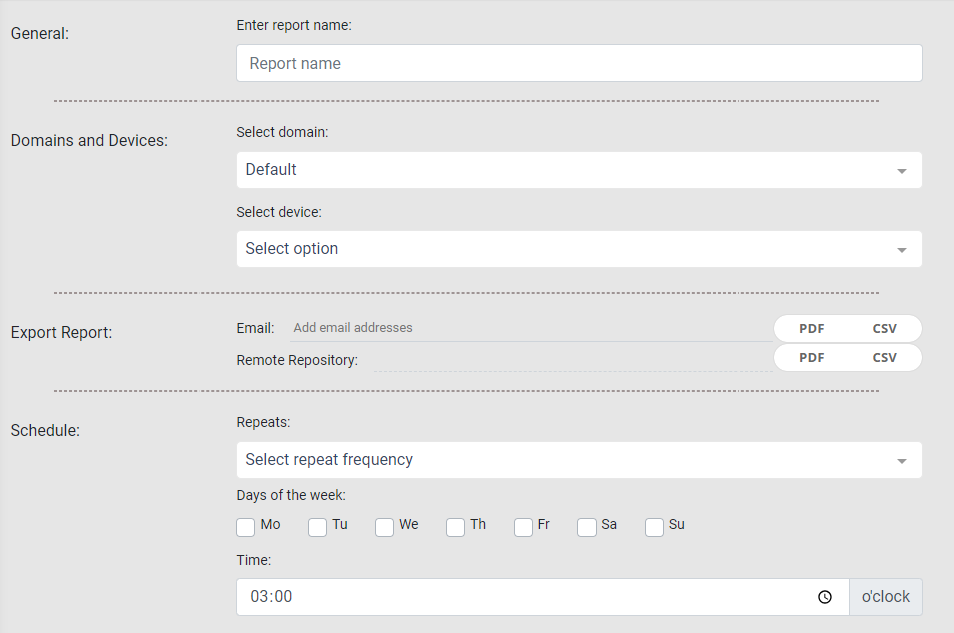Image resolution: width=954 pixels, height=633 pixels.
Task: Choose CSV for Remote Repository export
Action: click(885, 357)
